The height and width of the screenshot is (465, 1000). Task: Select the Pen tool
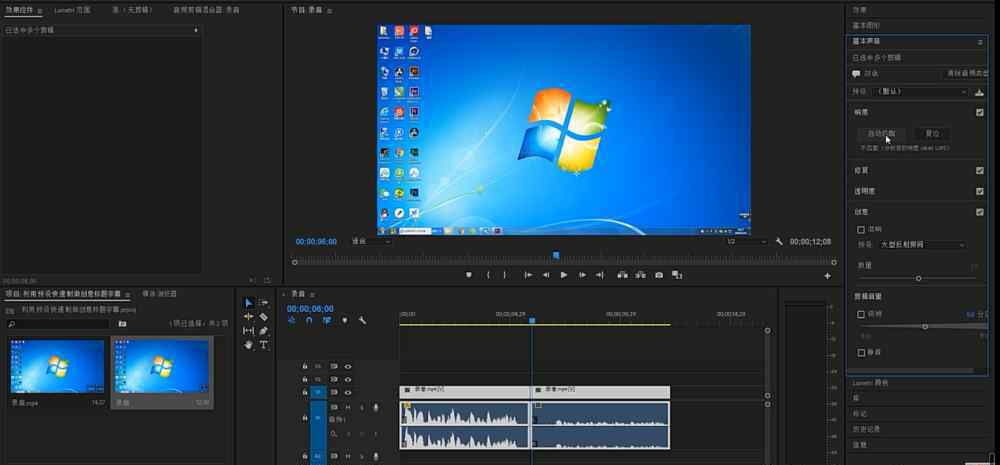(x=263, y=330)
